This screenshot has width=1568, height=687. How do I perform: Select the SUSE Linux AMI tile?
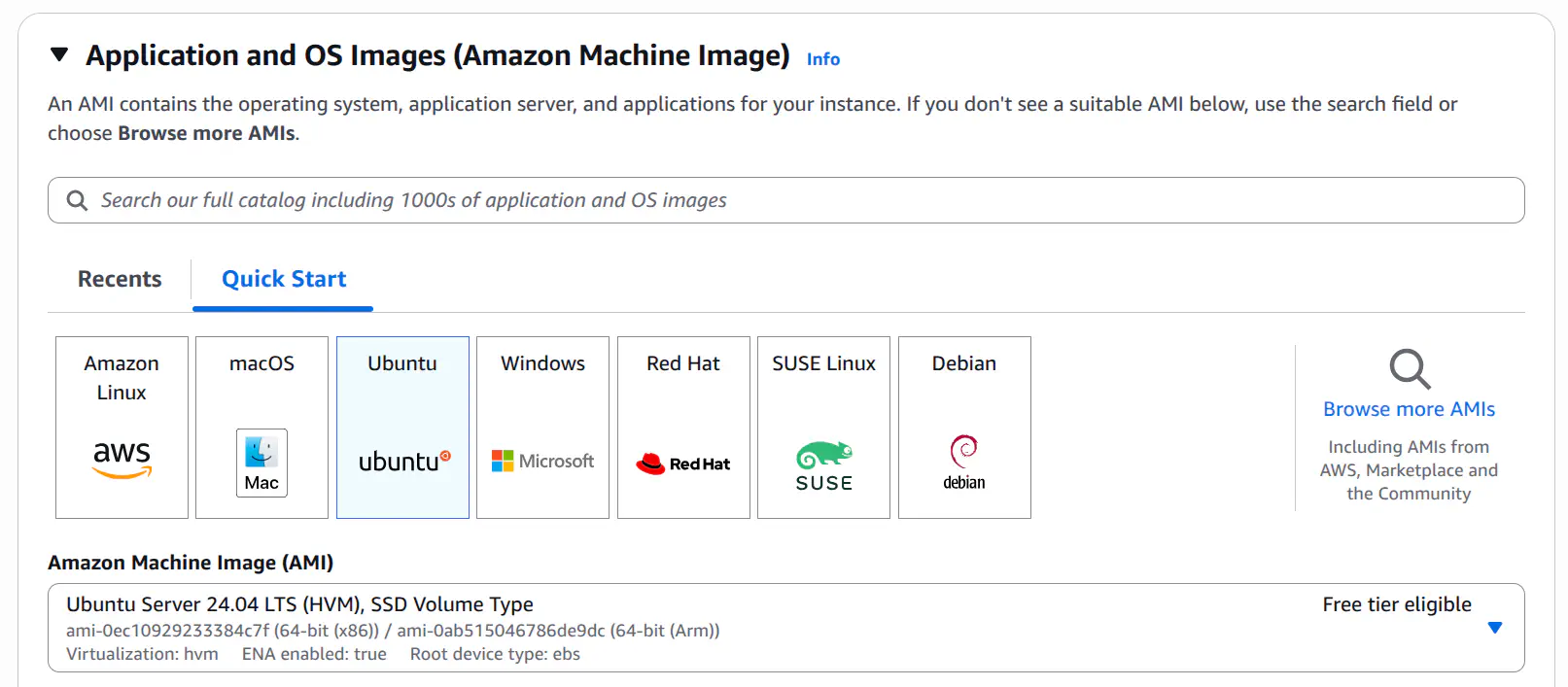[x=823, y=428]
